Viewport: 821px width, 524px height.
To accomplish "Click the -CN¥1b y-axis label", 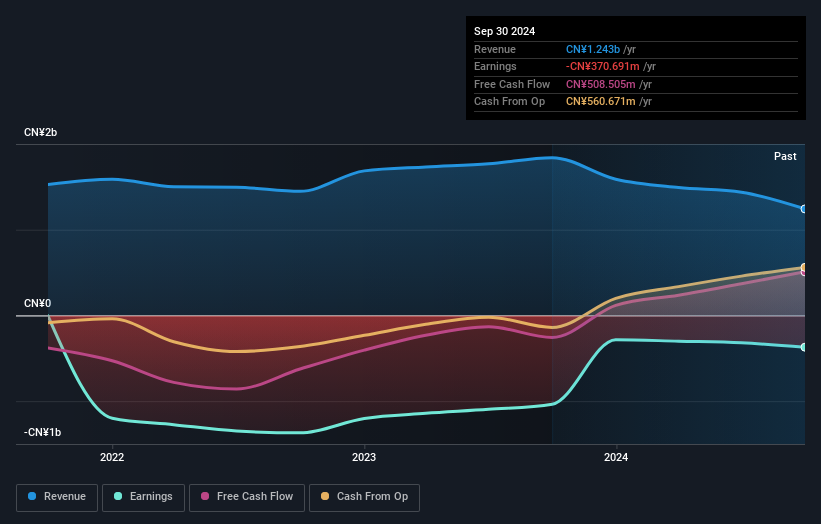I will (x=42, y=432).
